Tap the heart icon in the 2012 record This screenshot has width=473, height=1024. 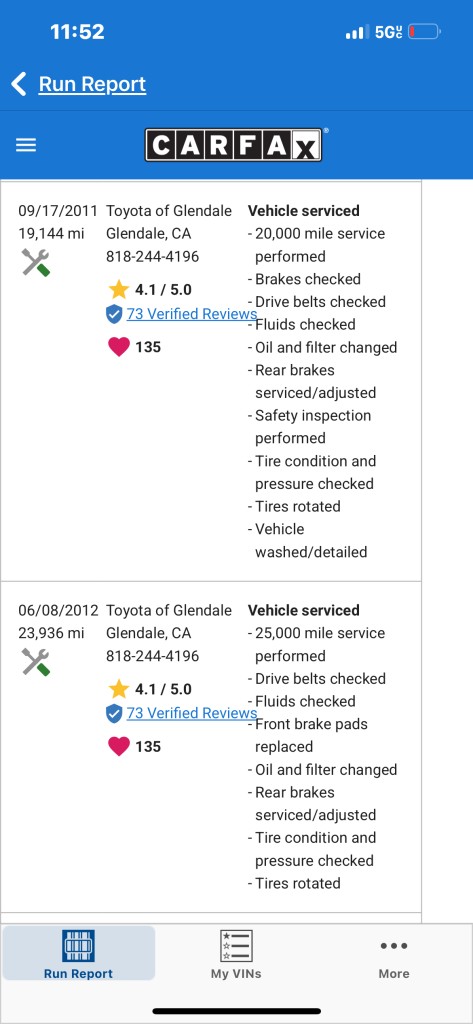[118, 746]
